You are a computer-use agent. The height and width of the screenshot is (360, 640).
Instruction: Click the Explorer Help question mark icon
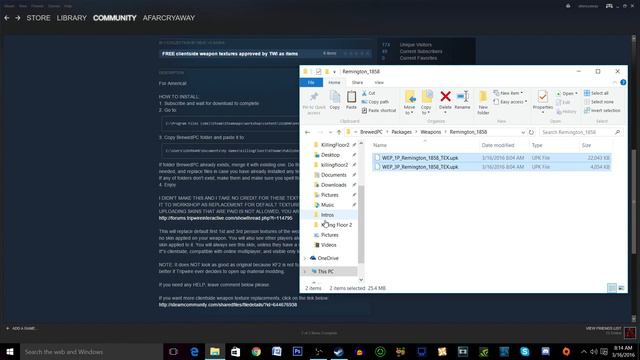click(623, 82)
